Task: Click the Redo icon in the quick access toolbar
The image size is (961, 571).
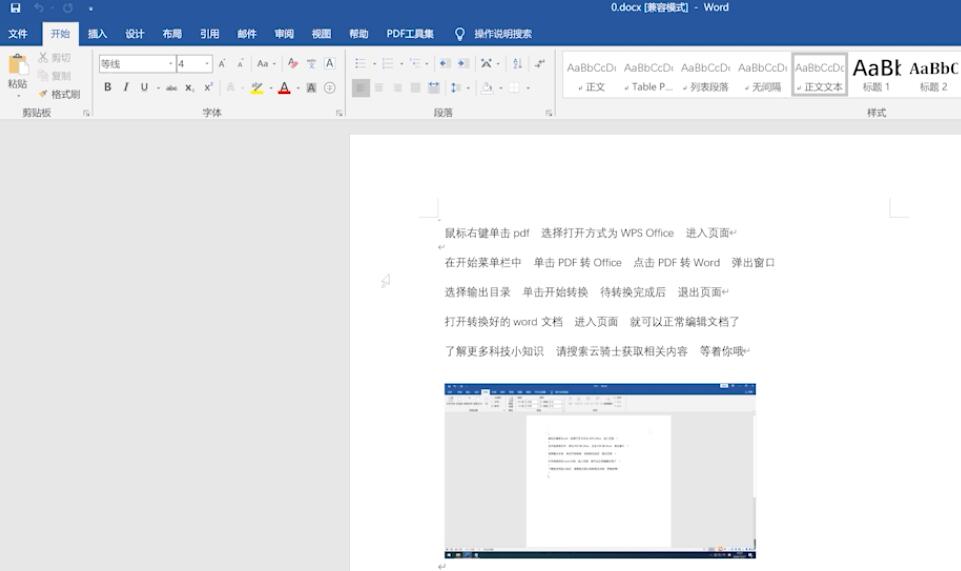Action: pyautogui.click(x=67, y=8)
